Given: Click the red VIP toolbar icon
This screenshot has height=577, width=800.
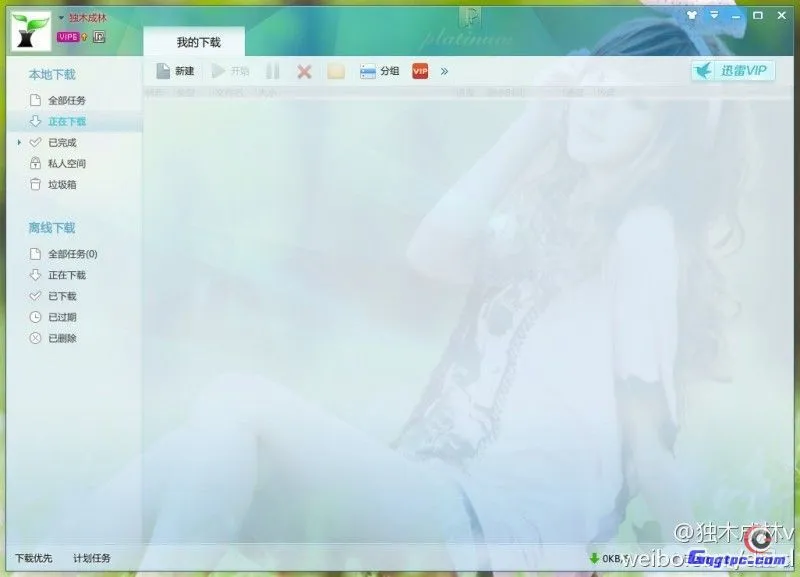Looking at the screenshot, I should [419, 71].
